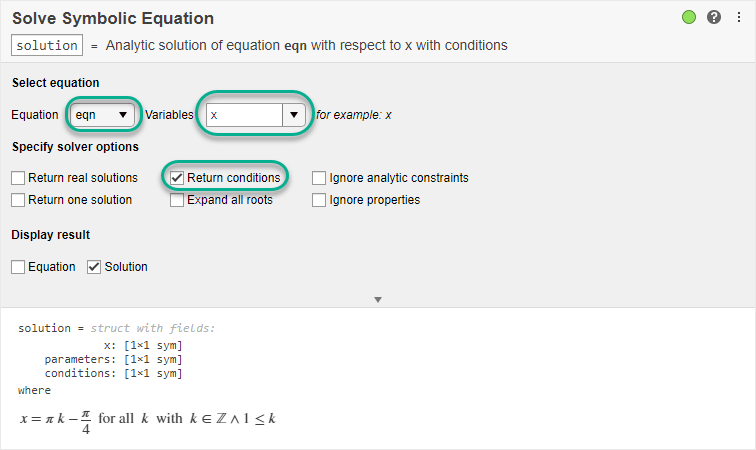
Task: Open the Equation eqn dropdown
Action: coord(103,115)
